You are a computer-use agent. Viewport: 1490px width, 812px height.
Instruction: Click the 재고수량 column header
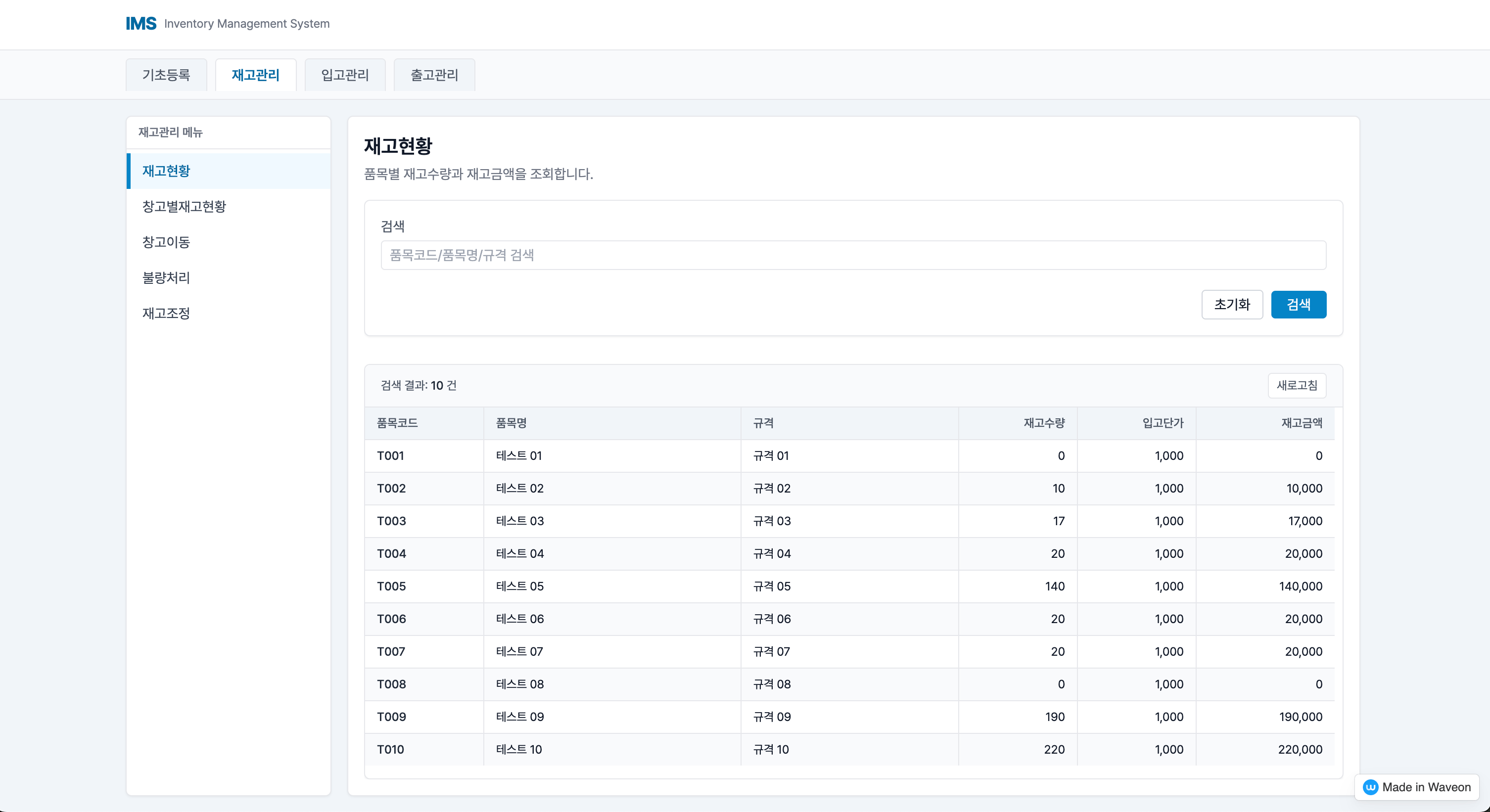(1043, 423)
